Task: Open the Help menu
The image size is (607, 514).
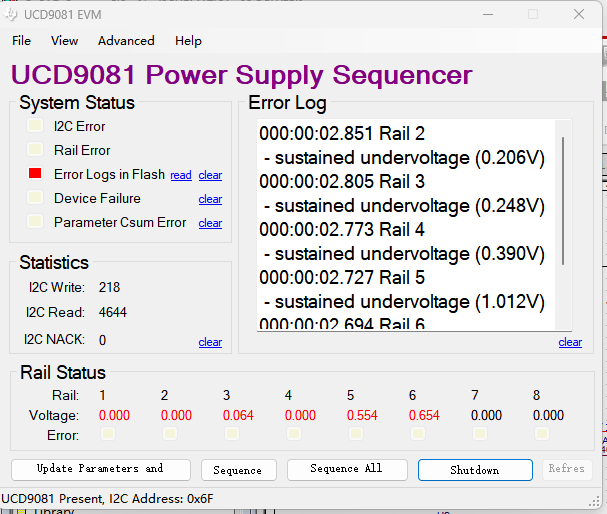Action: point(188,41)
